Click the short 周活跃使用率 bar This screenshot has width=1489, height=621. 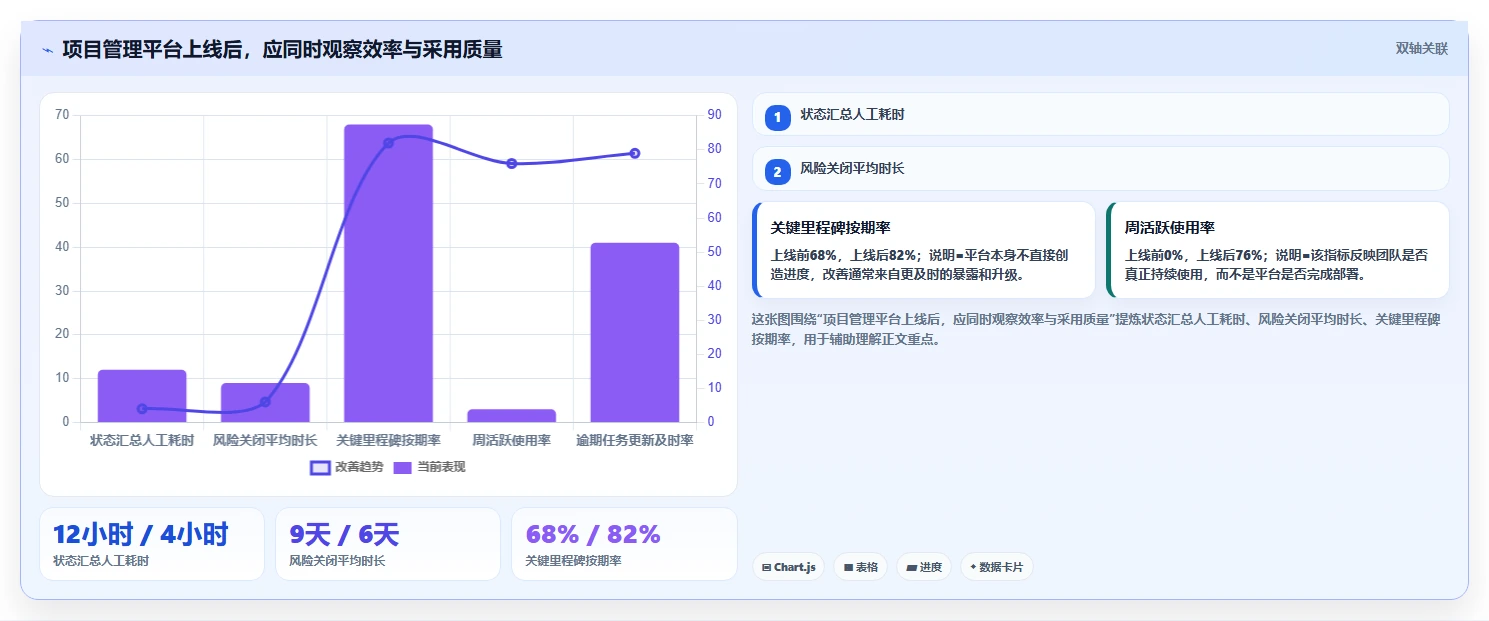point(511,416)
